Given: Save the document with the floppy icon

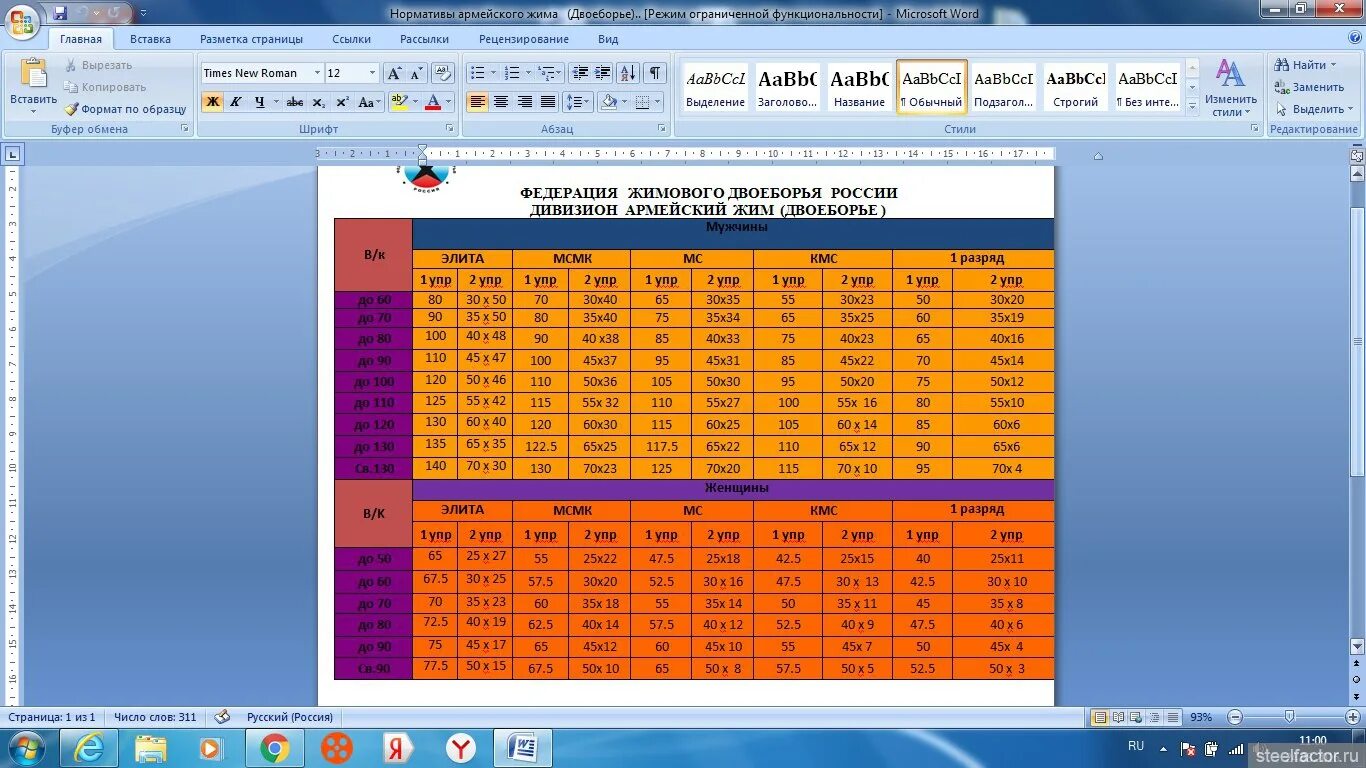Looking at the screenshot, I should pos(60,13).
